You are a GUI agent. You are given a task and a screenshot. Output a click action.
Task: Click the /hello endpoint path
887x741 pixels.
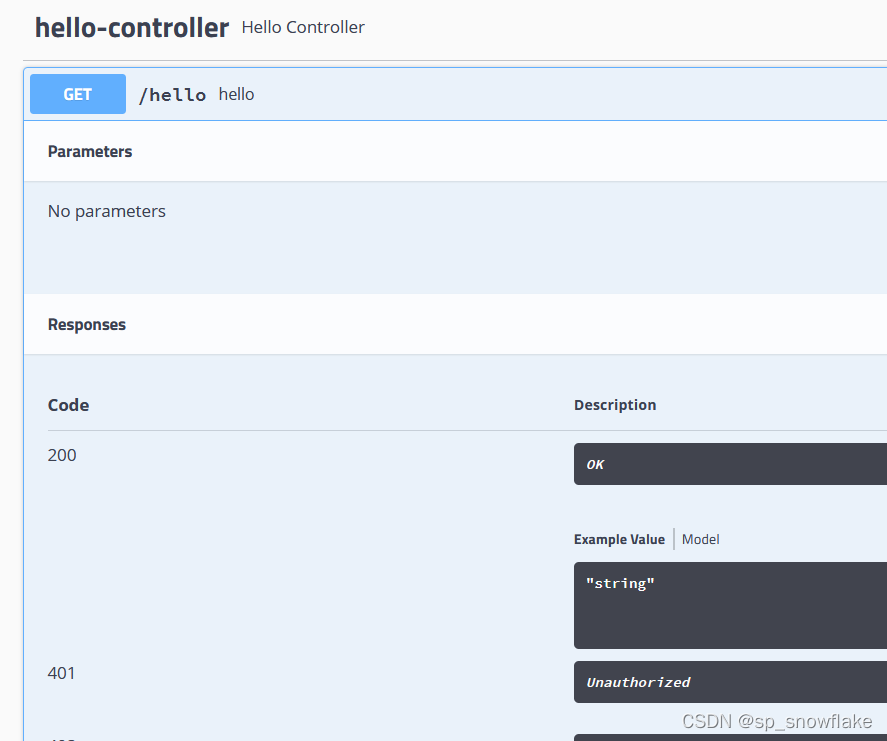tap(173, 94)
